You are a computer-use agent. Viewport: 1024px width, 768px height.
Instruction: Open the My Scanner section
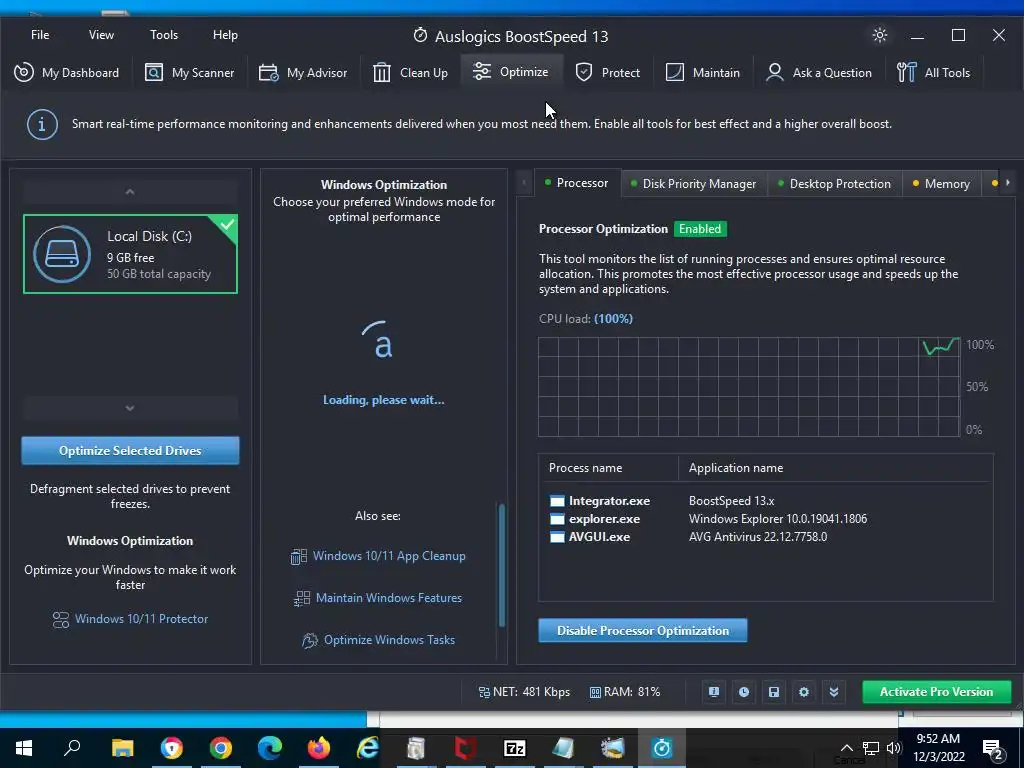(190, 72)
